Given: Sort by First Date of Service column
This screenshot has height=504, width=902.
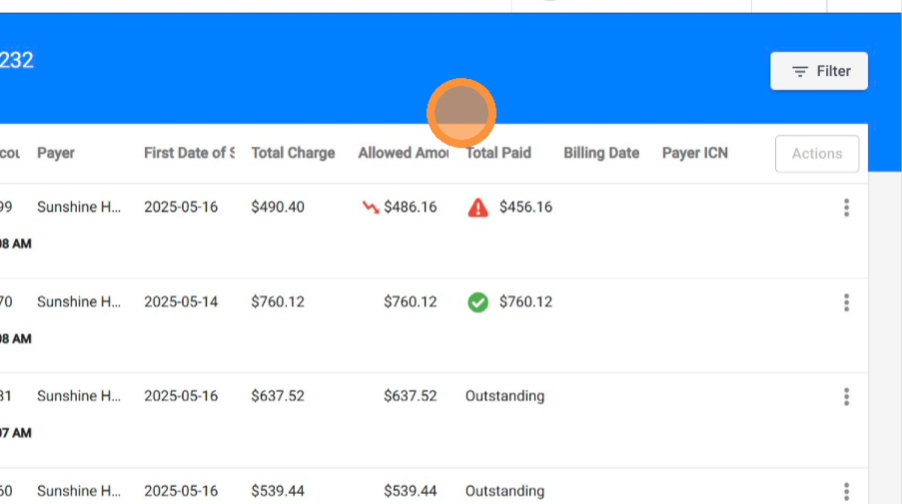Looking at the screenshot, I should (189, 153).
